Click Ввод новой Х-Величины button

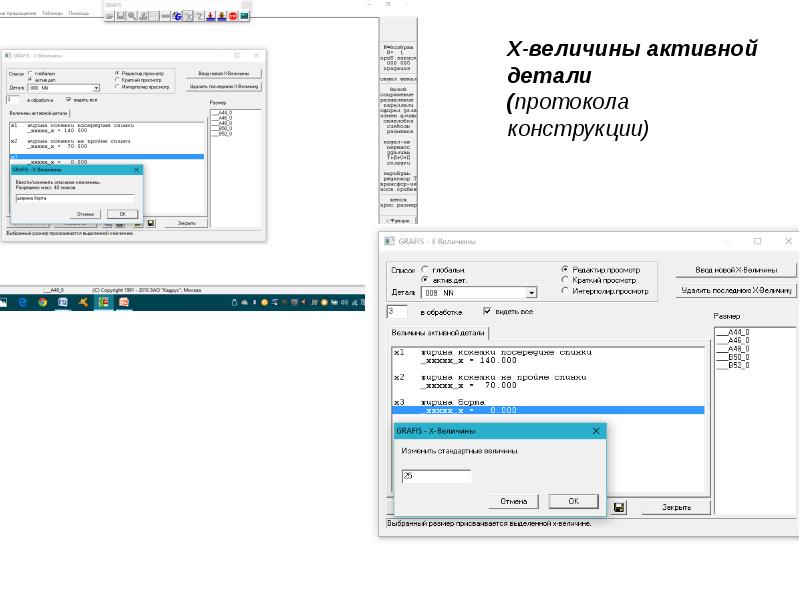tap(736, 270)
